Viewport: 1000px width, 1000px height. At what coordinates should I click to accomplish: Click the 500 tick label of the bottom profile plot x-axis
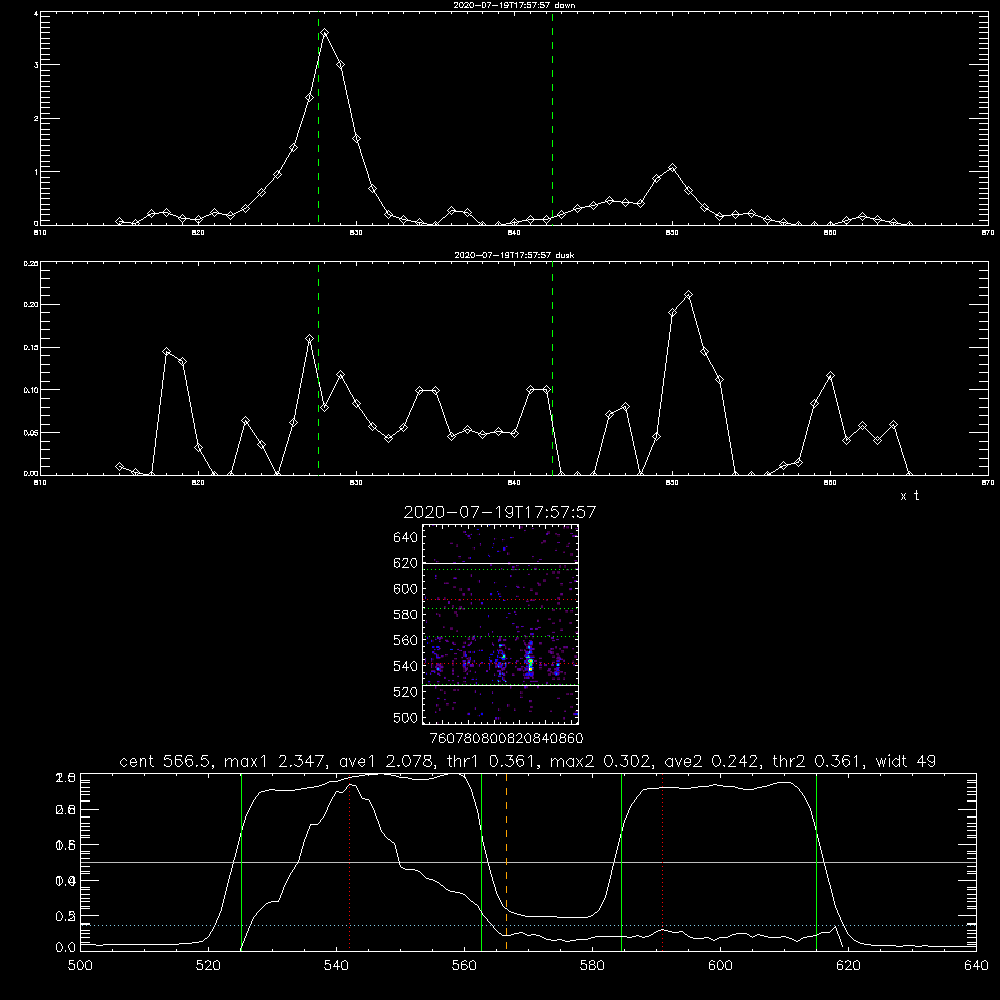click(80, 966)
